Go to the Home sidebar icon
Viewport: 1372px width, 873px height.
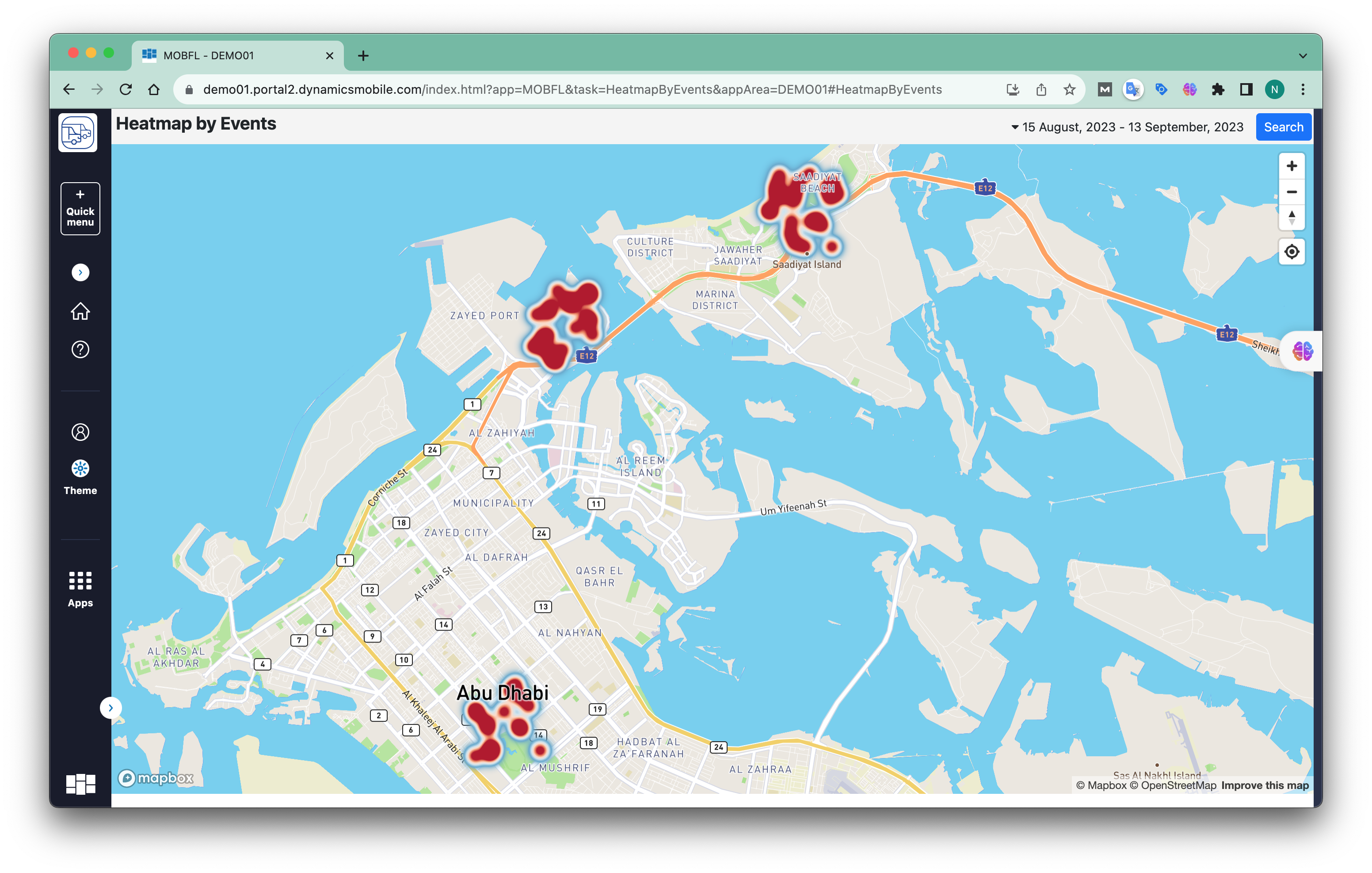(80, 311)
